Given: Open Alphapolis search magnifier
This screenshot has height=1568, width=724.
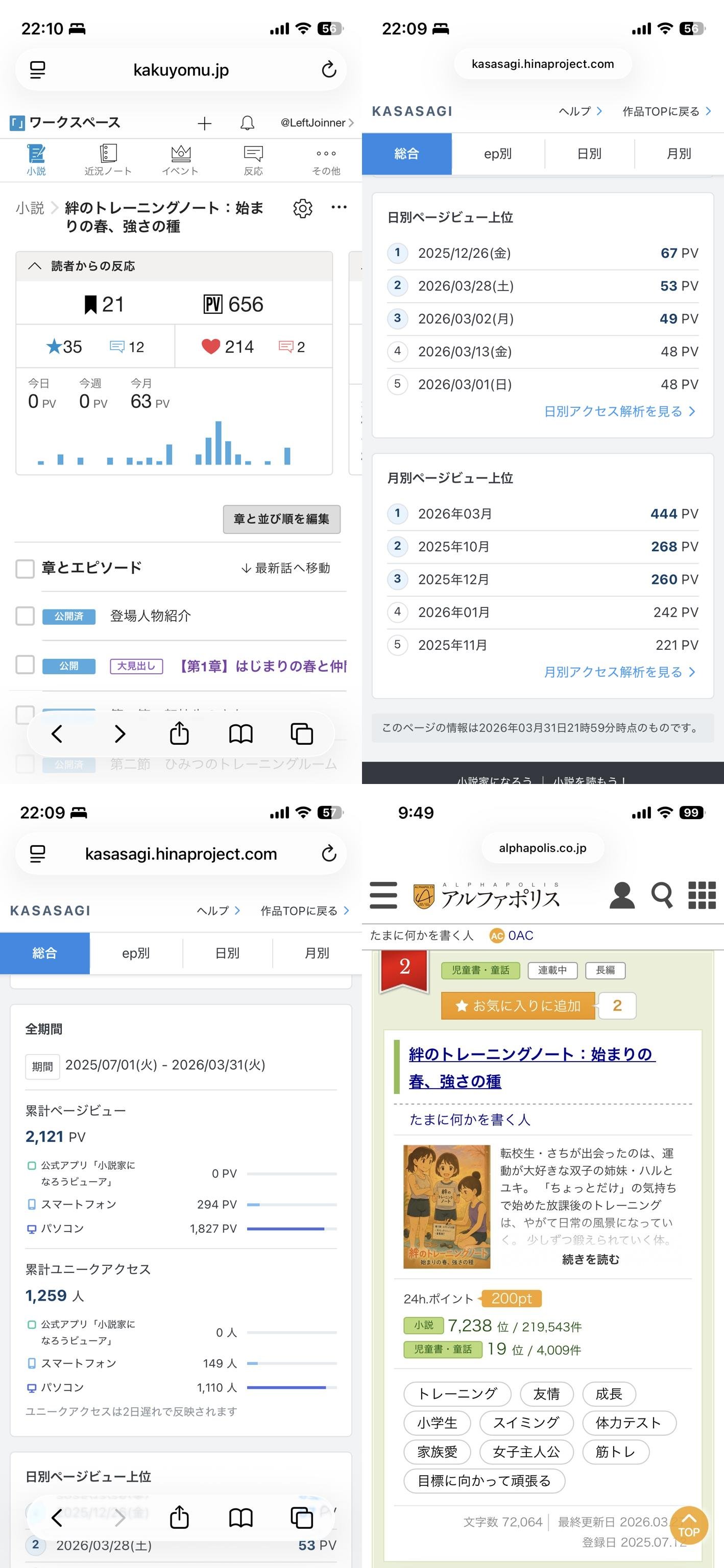Looking at the screenshot, I should [x=662, y=895].
